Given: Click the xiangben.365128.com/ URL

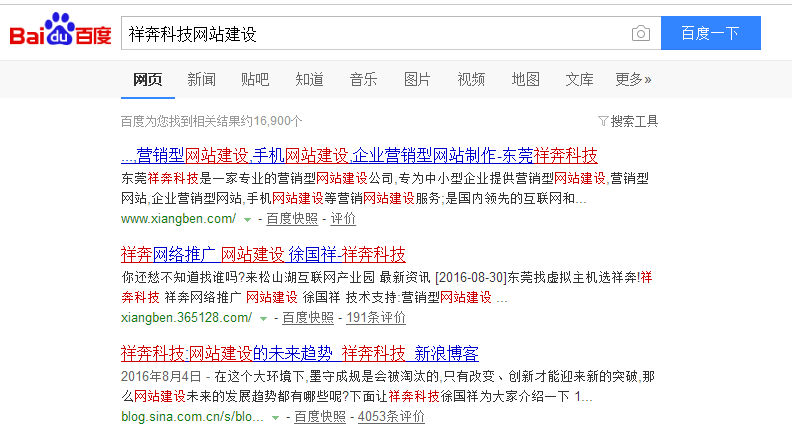Looking at the screenshot, I should point(186,318).
